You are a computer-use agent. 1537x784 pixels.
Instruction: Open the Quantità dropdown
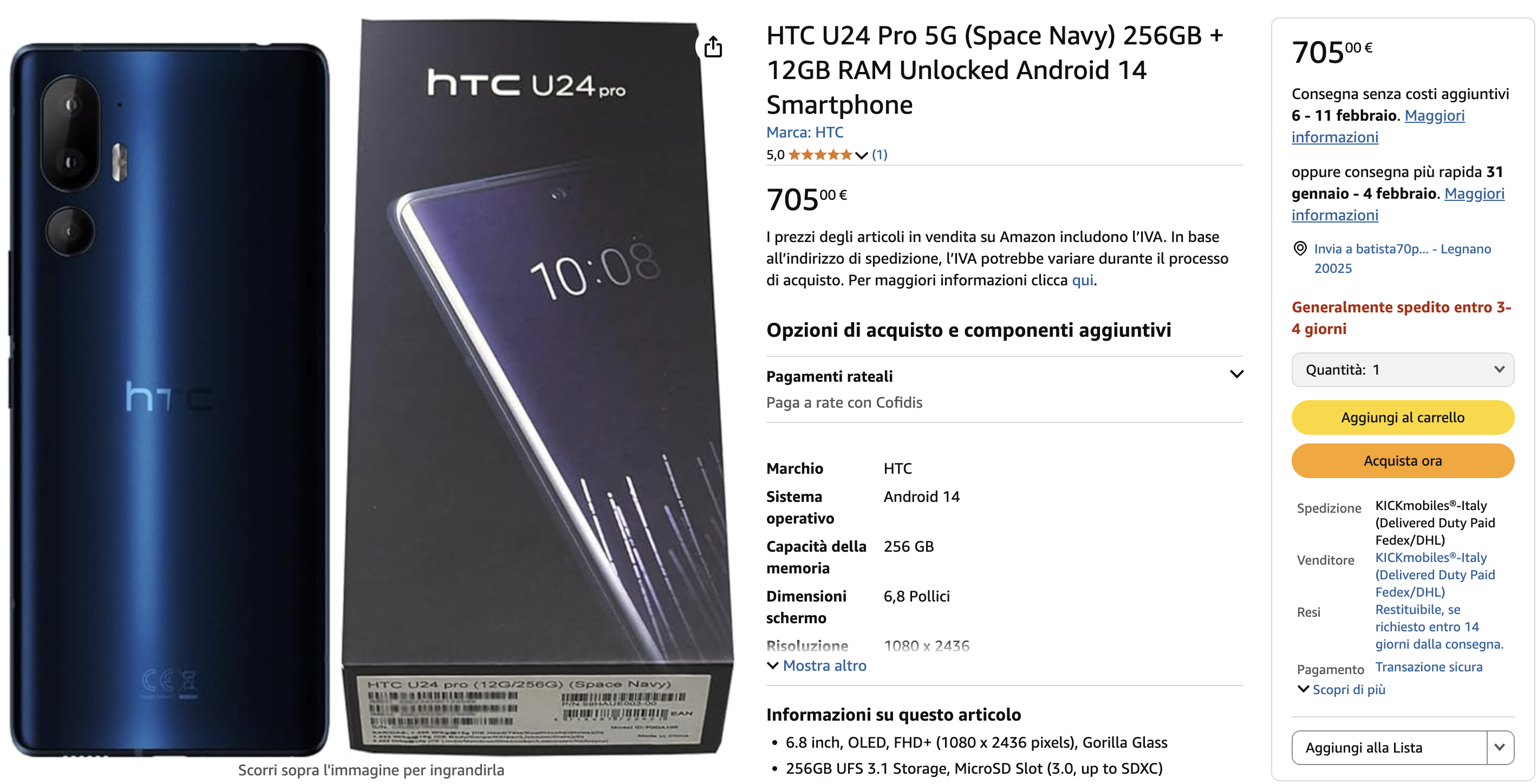coord(1402,370)
